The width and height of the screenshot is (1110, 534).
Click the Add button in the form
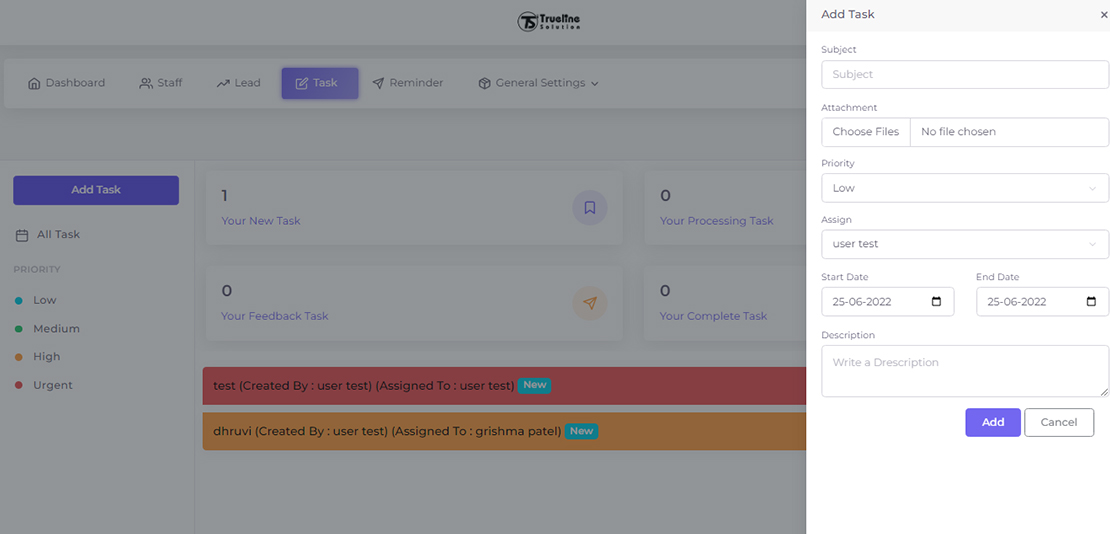(993, 423)
